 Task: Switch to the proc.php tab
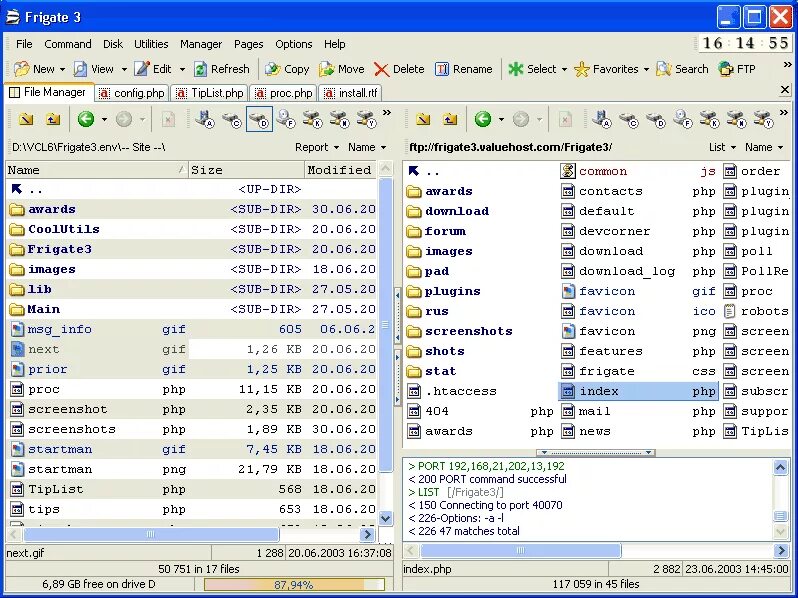(x=283, y=94)
